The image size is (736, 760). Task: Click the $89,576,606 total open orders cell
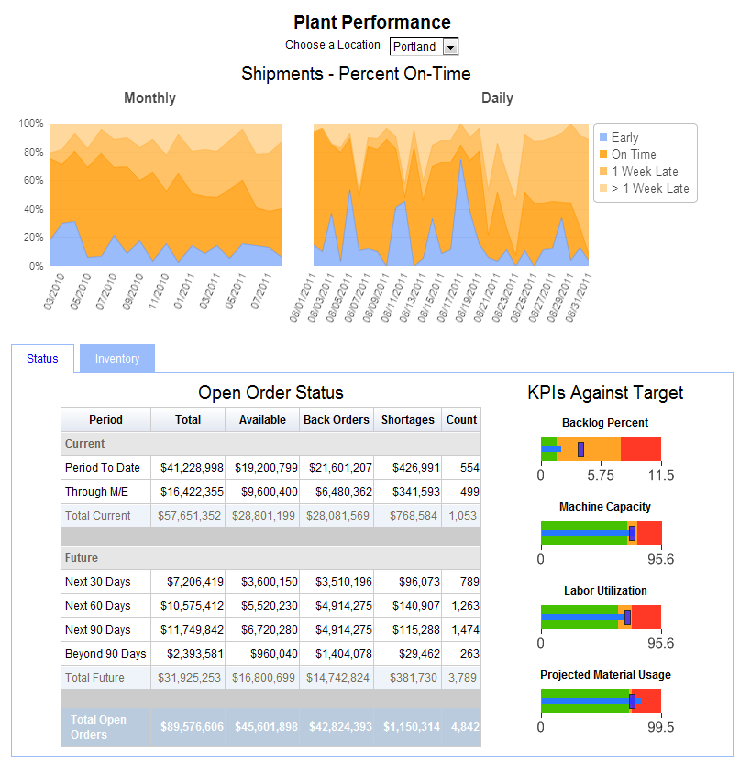coord(188,727)
